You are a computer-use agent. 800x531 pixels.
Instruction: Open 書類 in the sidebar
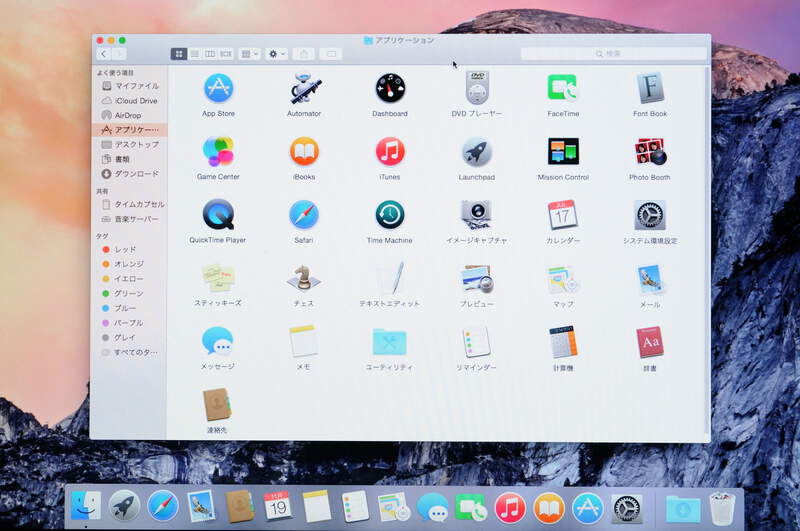[130, 159]
